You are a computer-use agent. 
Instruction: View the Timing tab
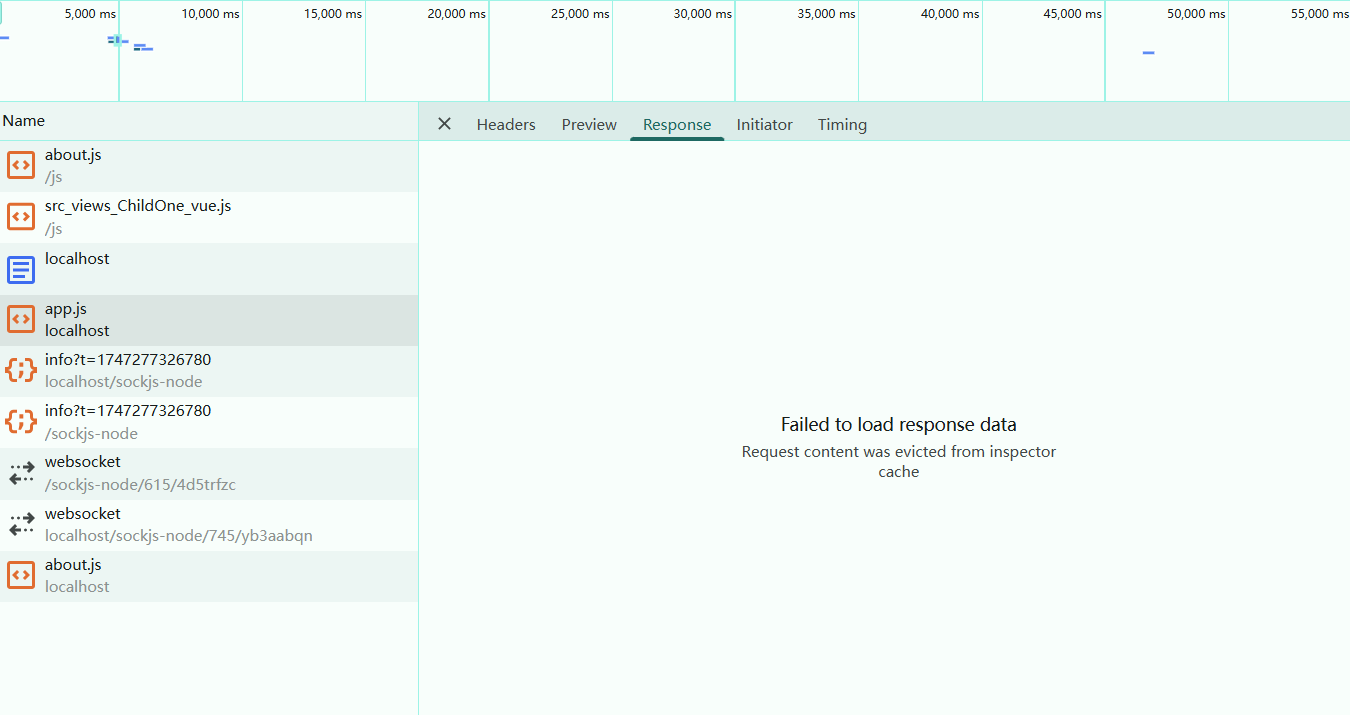[x=842, y=125]
